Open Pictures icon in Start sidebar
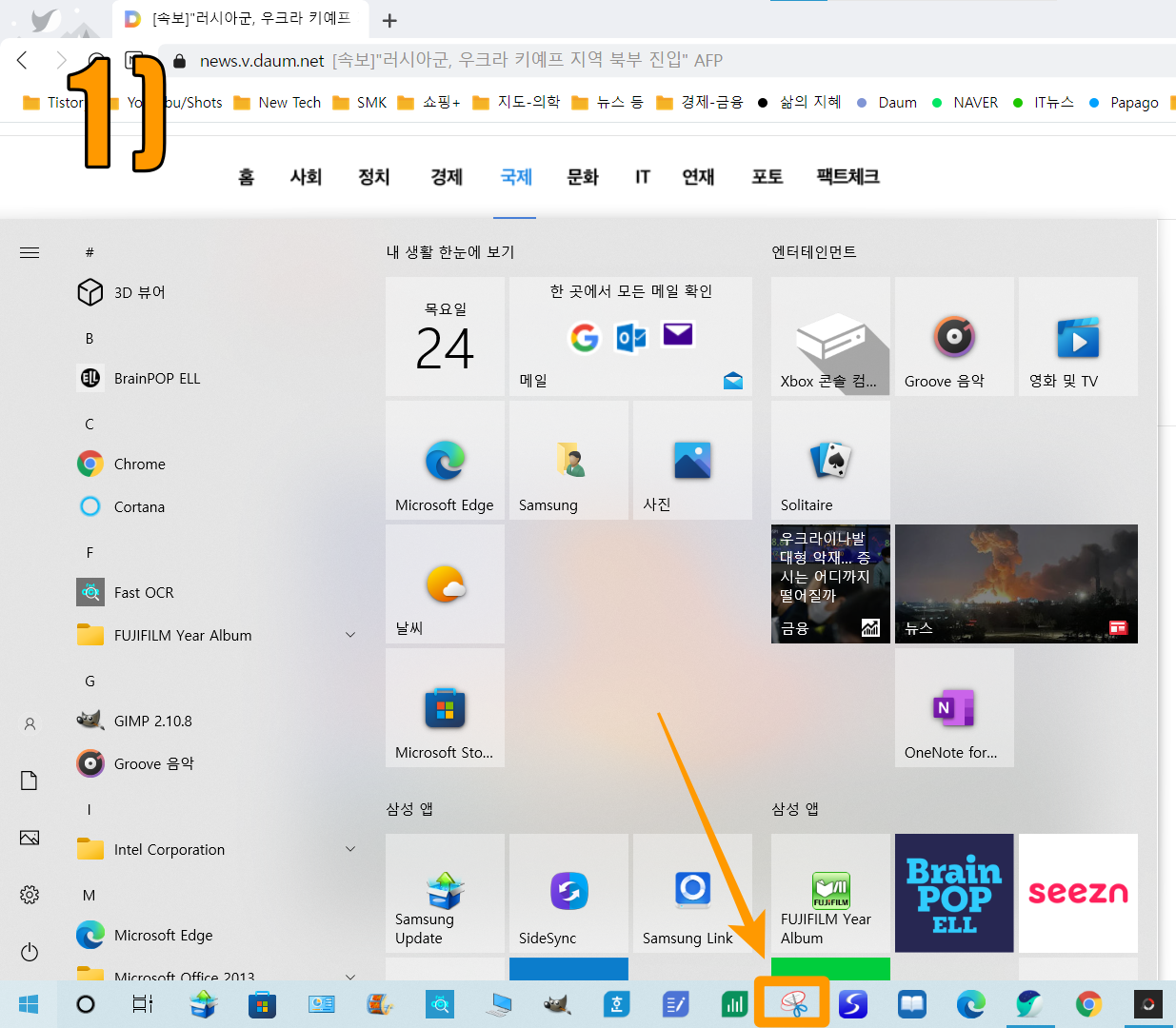Viewport: 1176px width, 1028px height. (x=30, y=838)
